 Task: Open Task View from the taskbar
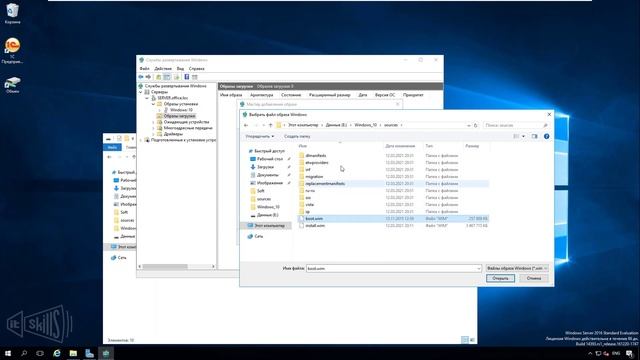coord(40,353)
